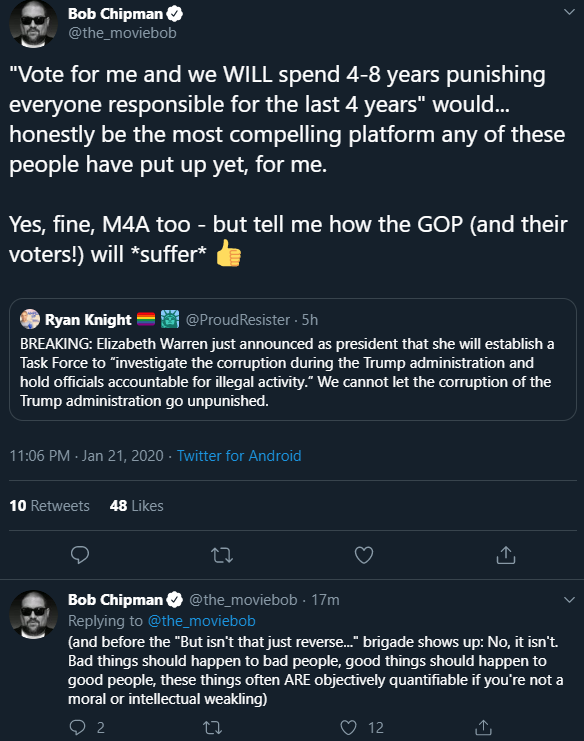584x741 pixels.
Task: Click the reply icon under the main tweet
Action: [80, 555]
